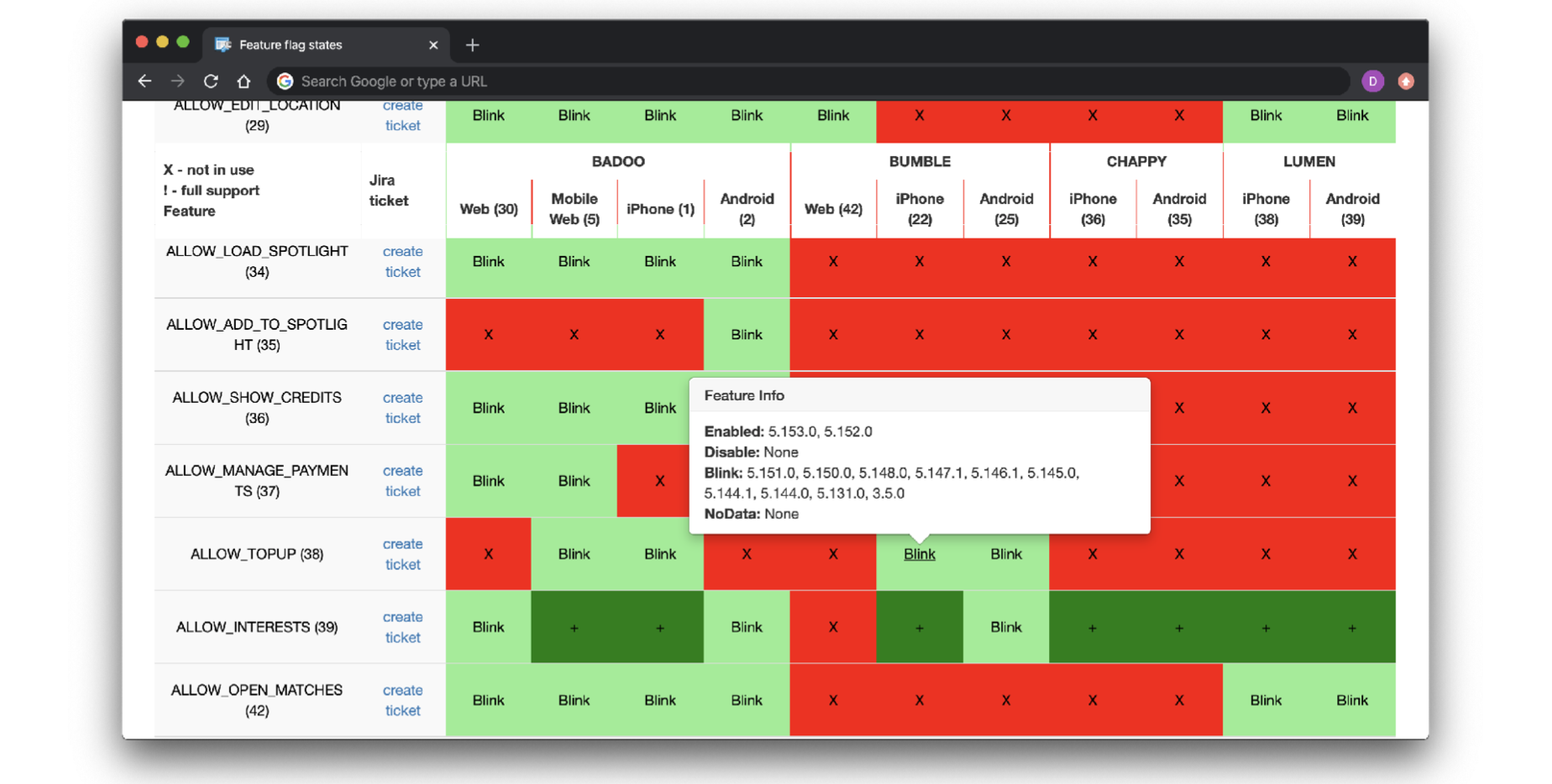Viewport: 1552px width, 784px height.
Task: Open the home page via the house icon
Action: 244,81
